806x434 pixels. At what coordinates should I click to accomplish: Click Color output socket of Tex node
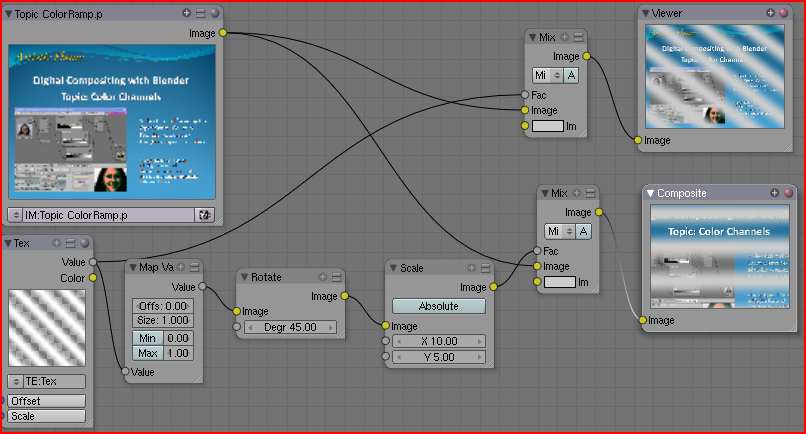93,278
